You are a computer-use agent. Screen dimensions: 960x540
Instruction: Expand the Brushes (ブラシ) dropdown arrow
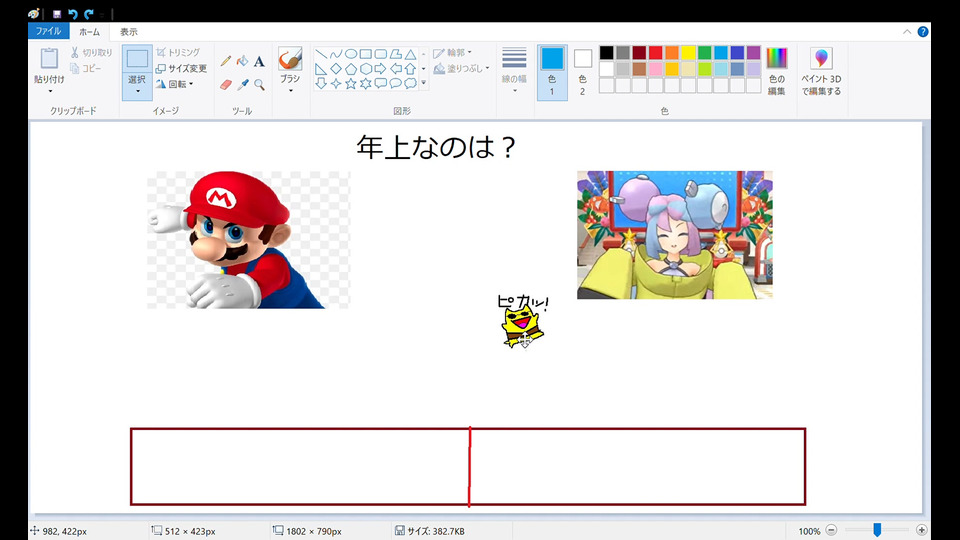tap(290, 91)
